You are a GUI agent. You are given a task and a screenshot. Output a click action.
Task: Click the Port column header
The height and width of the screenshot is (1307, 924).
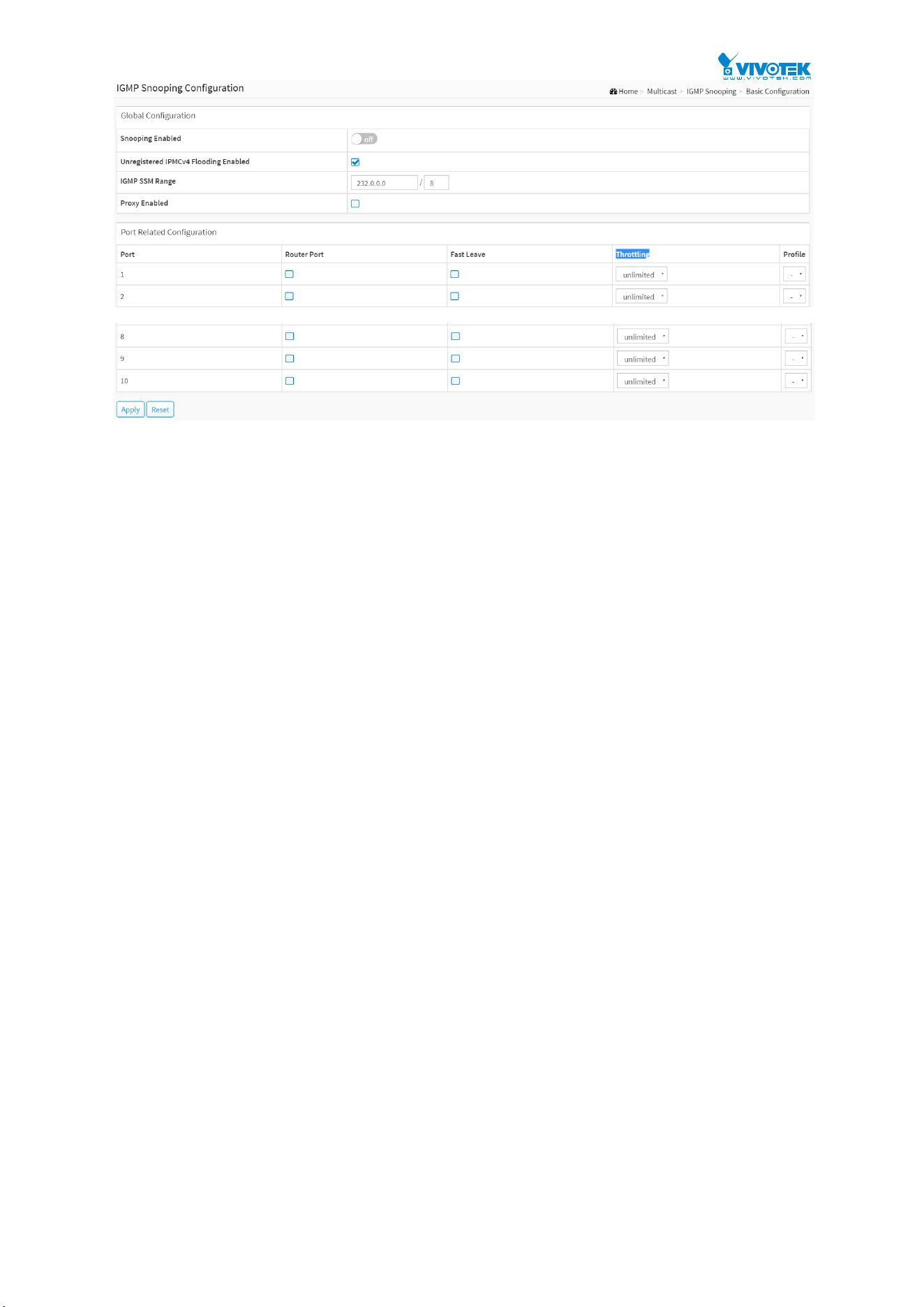pyautogui.click(x=128, y=254)
